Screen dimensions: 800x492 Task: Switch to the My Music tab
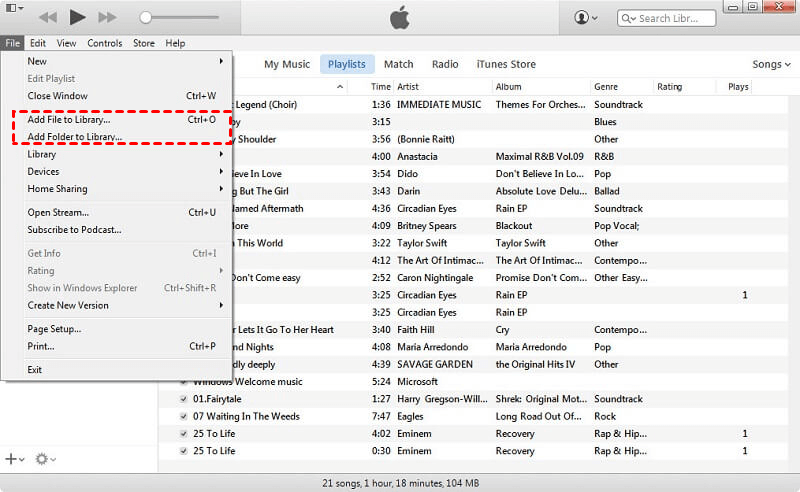click(x=287, y=64)
